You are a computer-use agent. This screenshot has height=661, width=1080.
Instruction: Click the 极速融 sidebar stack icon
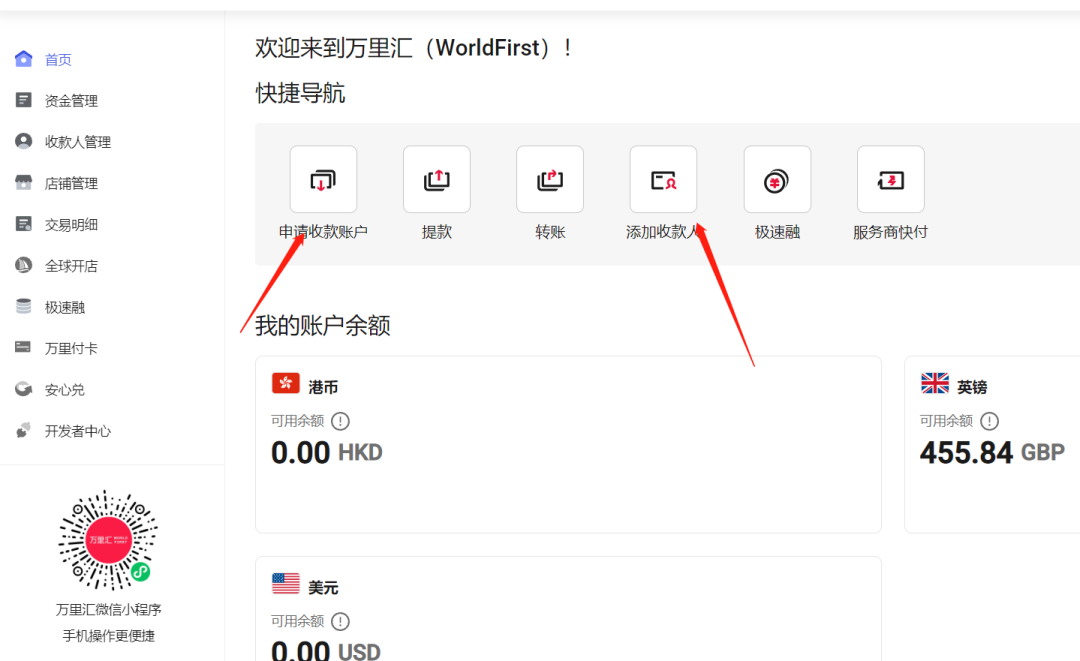point(23,306)
